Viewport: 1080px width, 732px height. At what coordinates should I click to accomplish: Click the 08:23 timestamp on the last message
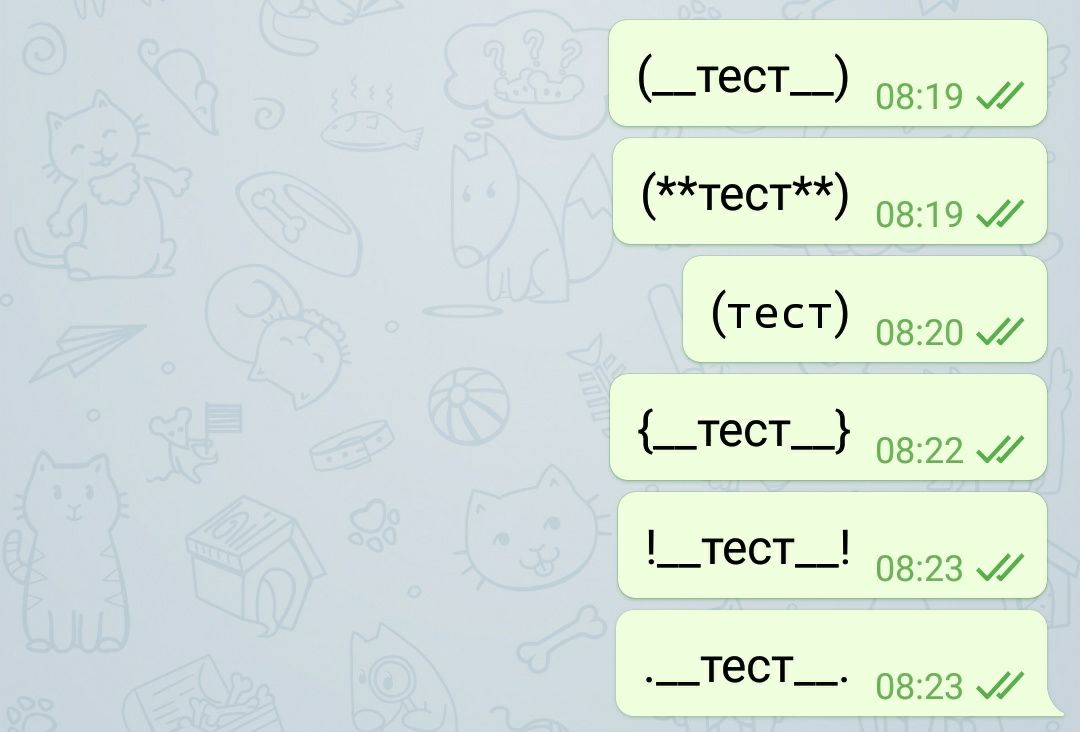coord(919,687)
